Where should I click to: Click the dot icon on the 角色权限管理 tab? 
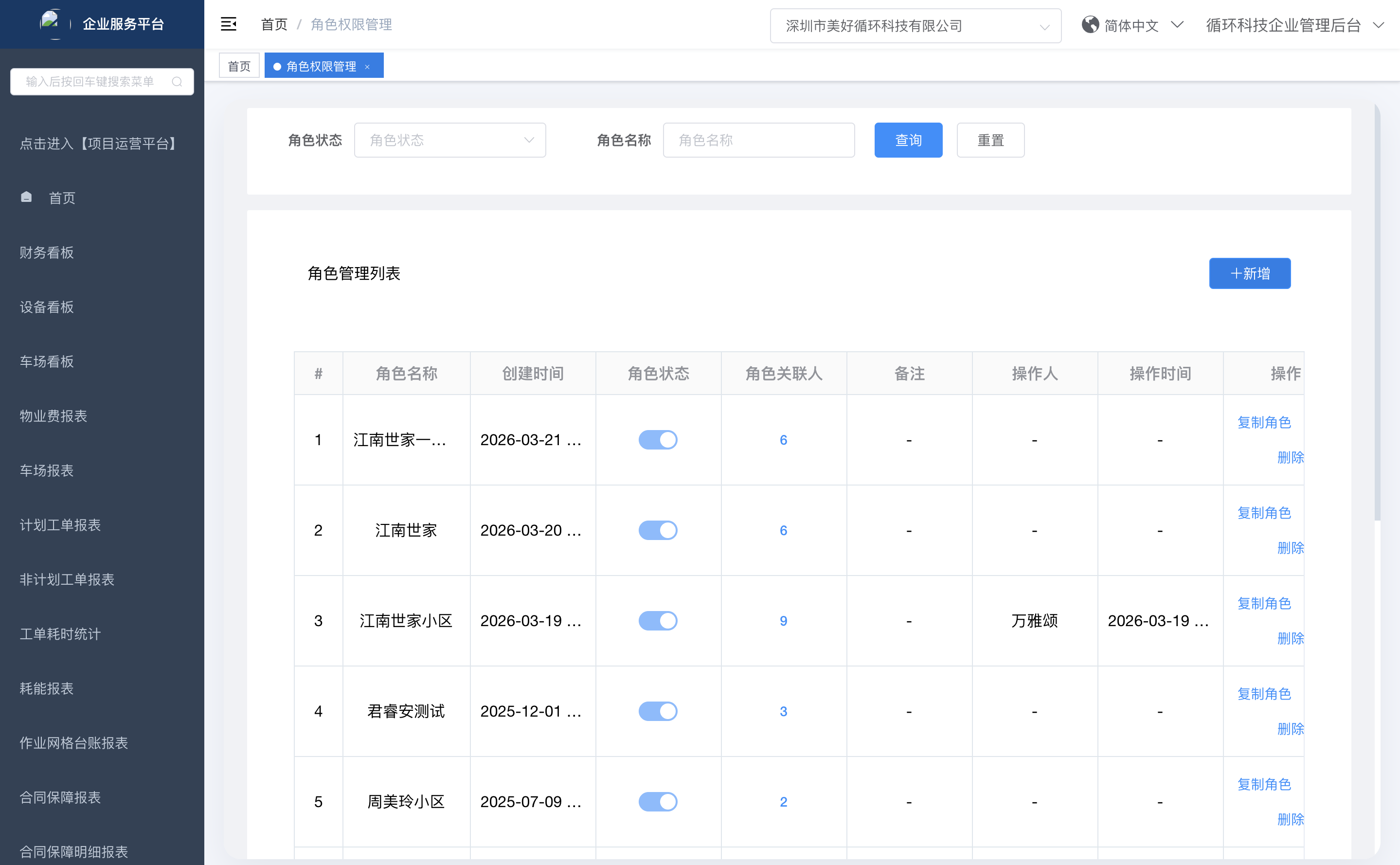(277, 67)
